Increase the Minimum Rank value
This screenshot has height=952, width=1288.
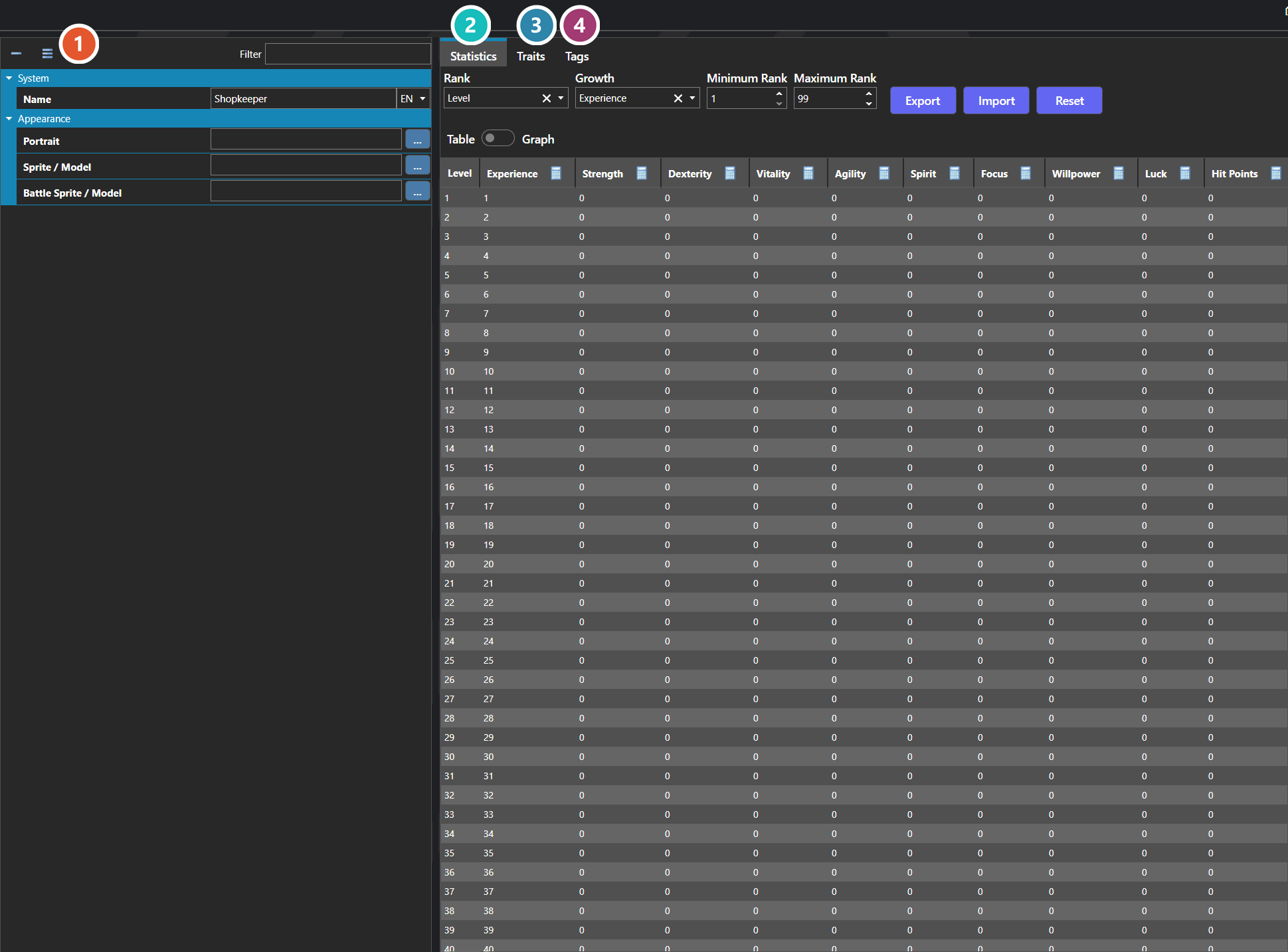779,94
